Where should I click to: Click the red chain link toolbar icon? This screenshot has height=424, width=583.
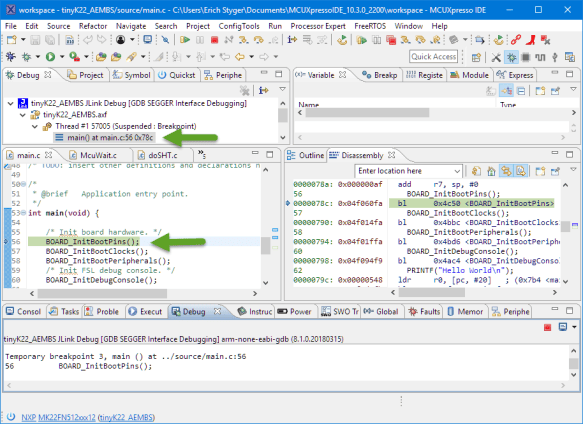(516, 40)
